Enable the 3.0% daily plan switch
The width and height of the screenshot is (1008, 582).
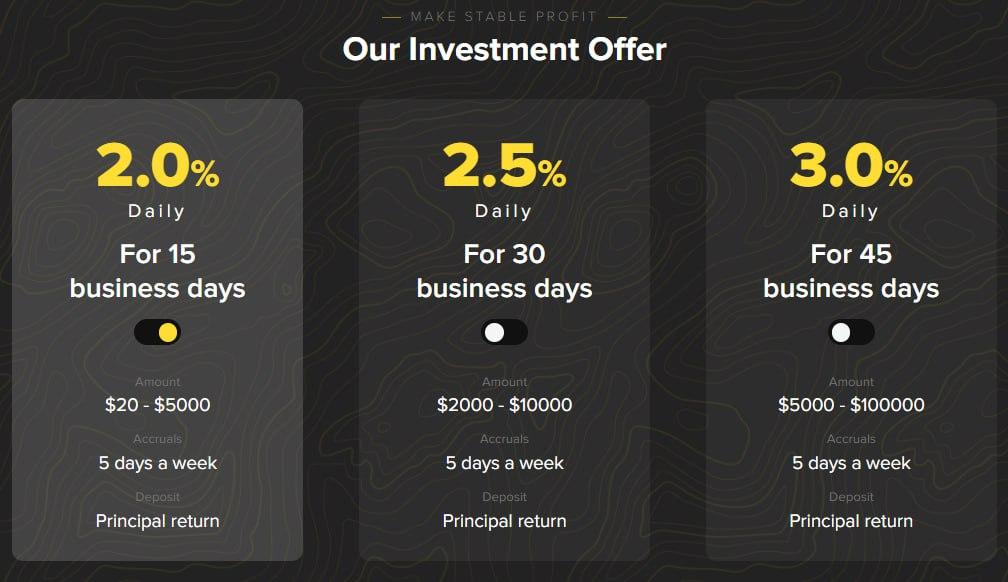pos(851,332)
